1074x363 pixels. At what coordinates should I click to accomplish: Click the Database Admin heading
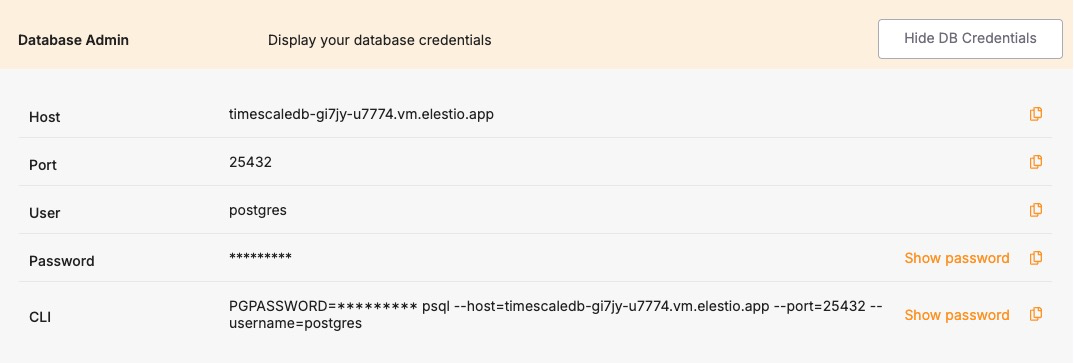coord(73,40)
